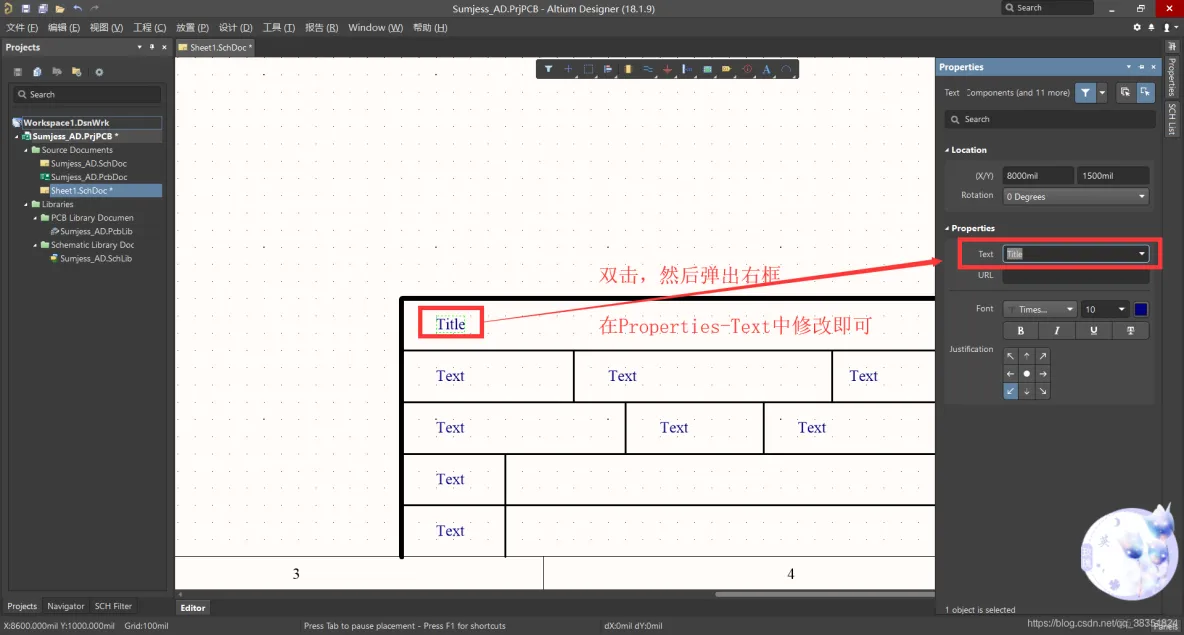This screenshot has height=635, width=1184.
Task: Open the filter options arrow beside the funnel
Action: pyautogui.click(x=1102, y=93)
